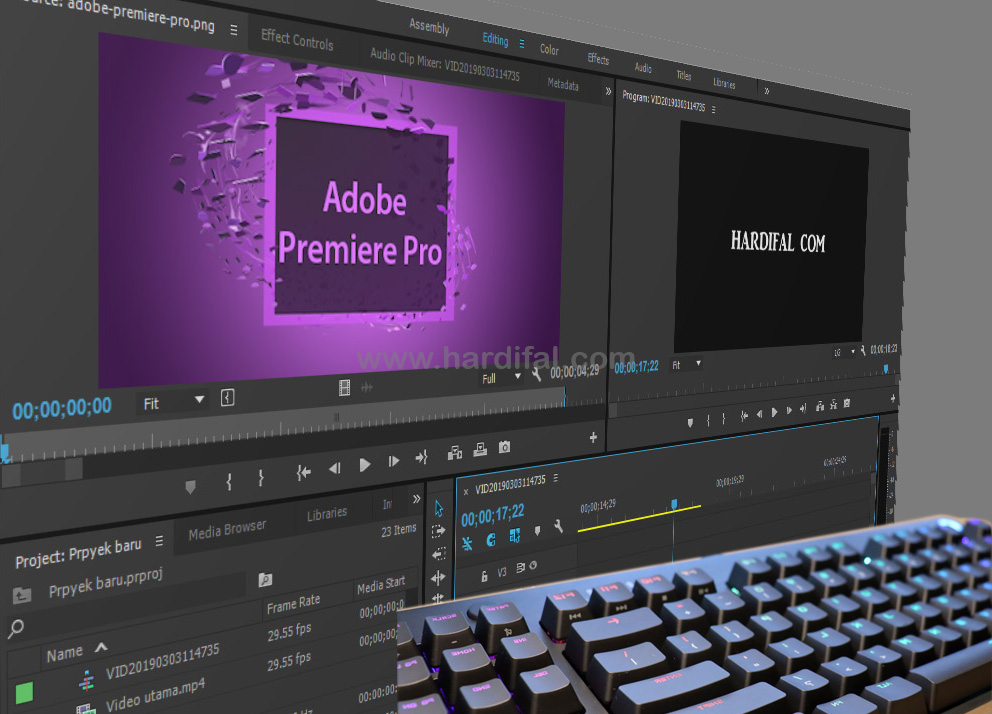Go to Out point in Source monitor
This screenshot has width=992, height=714.
point(421,457)
